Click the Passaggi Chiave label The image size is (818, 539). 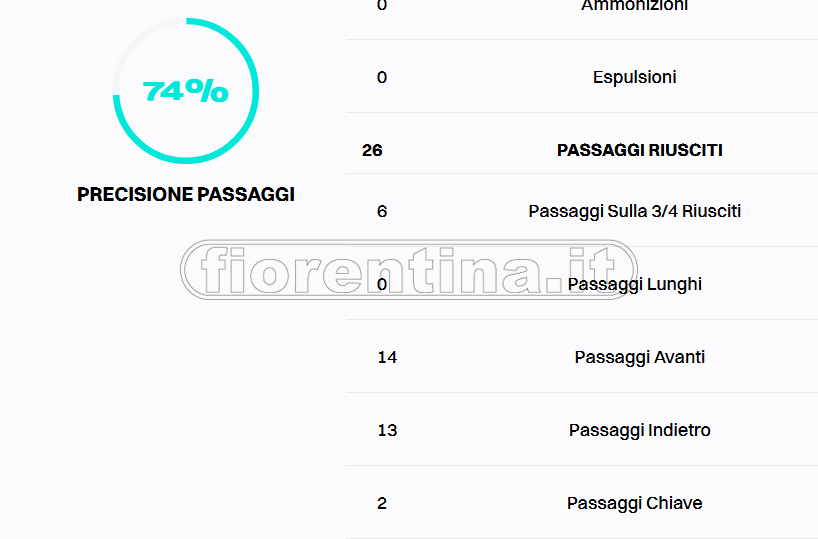point(634,503)
